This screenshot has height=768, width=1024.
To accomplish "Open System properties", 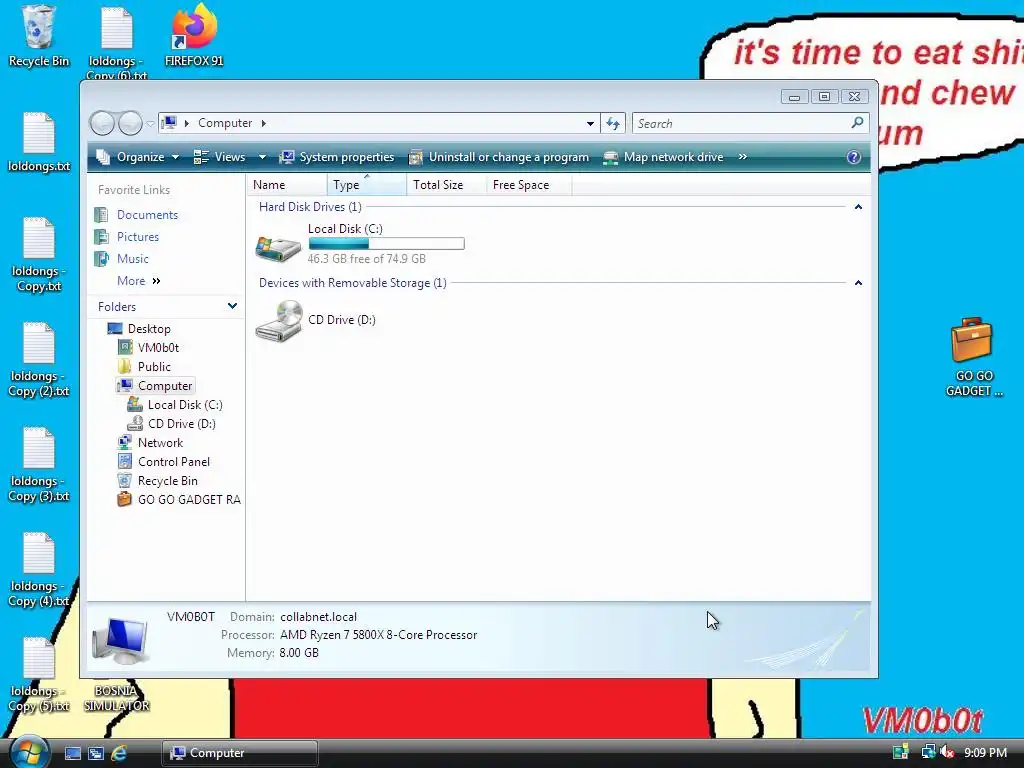I will (x=337, y=157).
